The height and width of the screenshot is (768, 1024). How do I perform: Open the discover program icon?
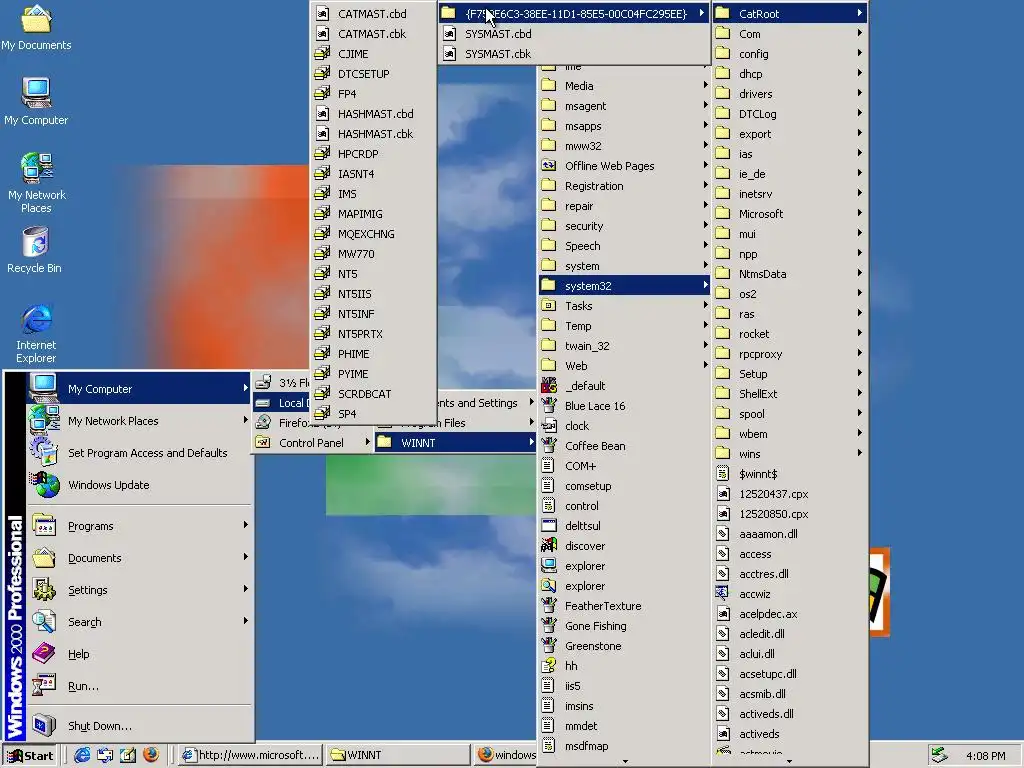tap(549, 545)
